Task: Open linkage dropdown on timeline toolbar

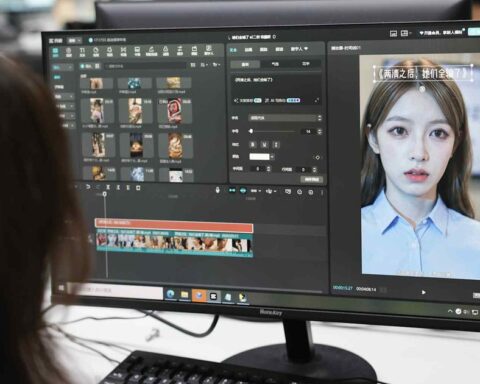Action: tap(256, 191)
